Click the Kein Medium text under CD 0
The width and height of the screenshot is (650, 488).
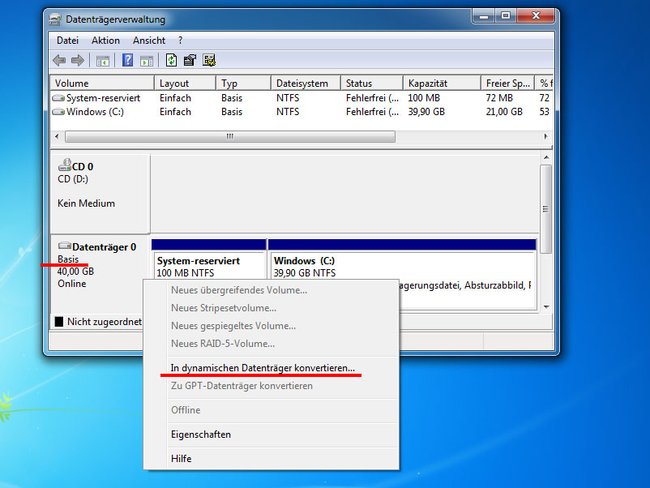tap(86, 204)
